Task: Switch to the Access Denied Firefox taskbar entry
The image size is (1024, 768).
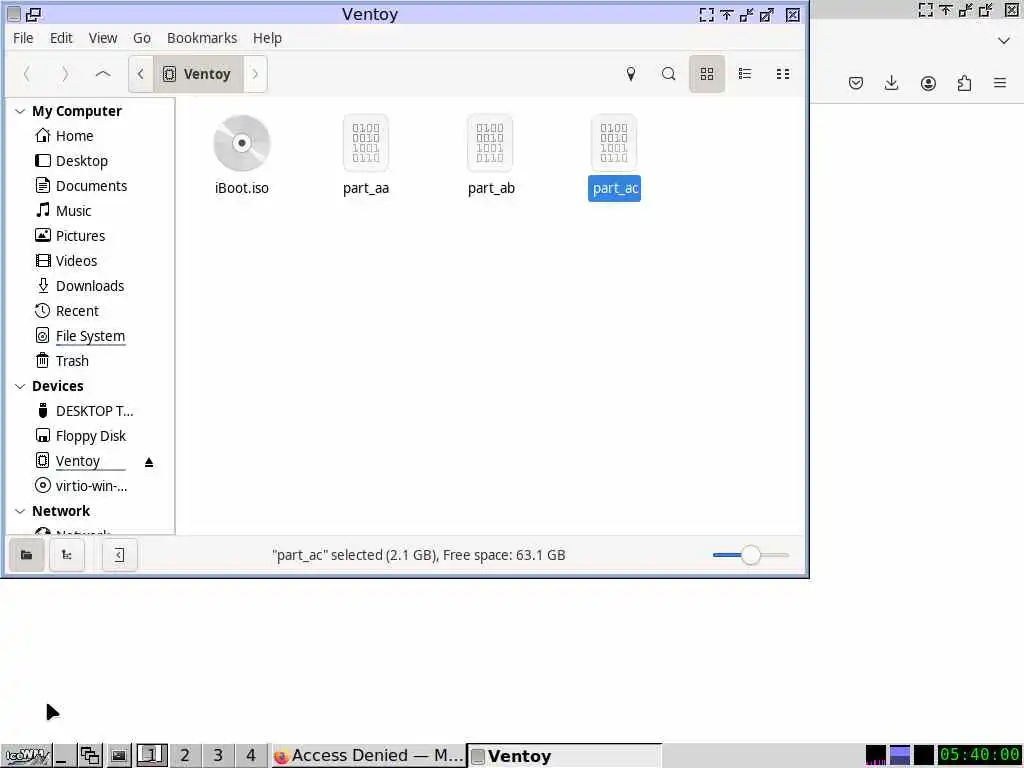Action: pos(368,756)
